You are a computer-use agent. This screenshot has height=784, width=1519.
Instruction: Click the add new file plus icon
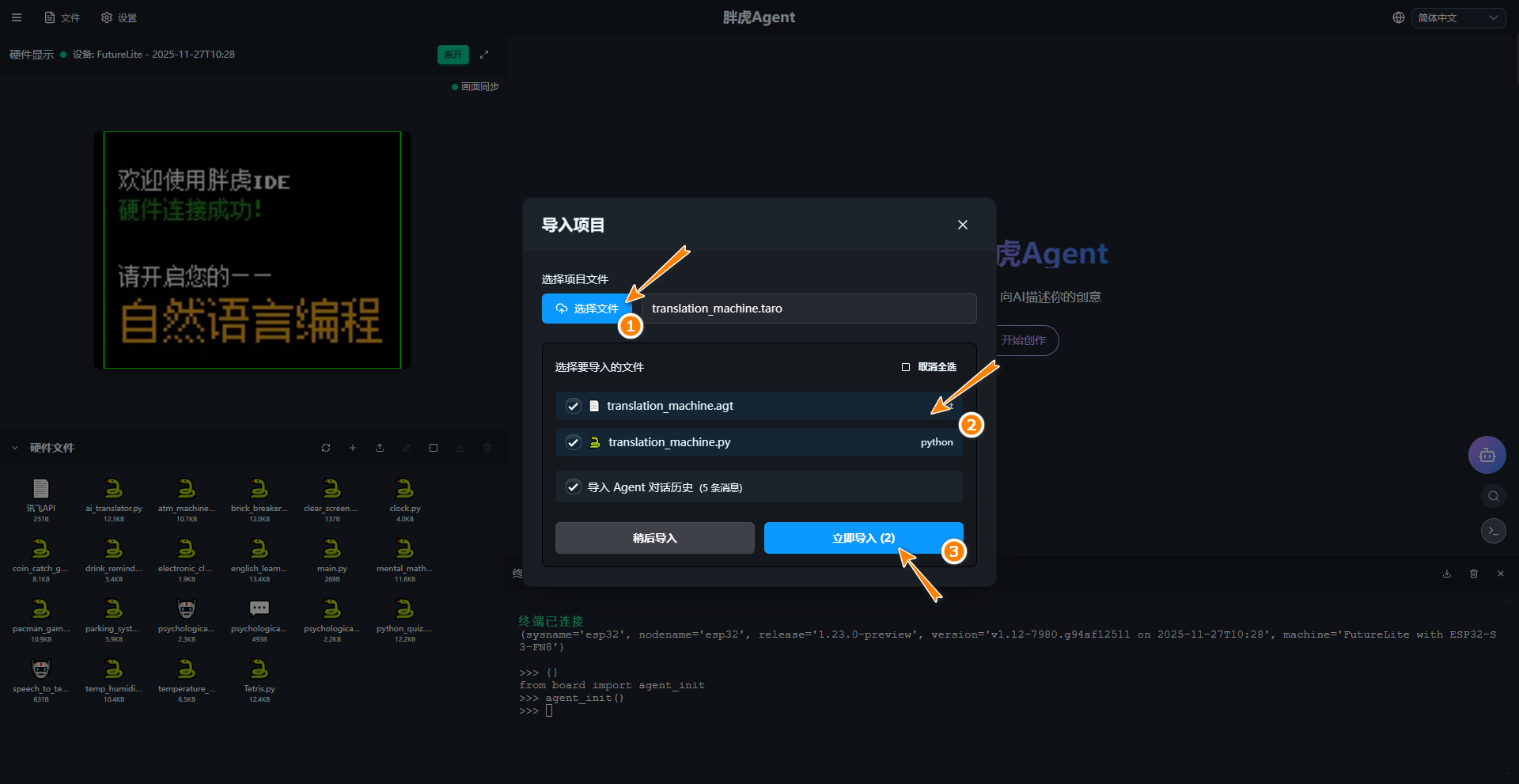click(353, 448)
